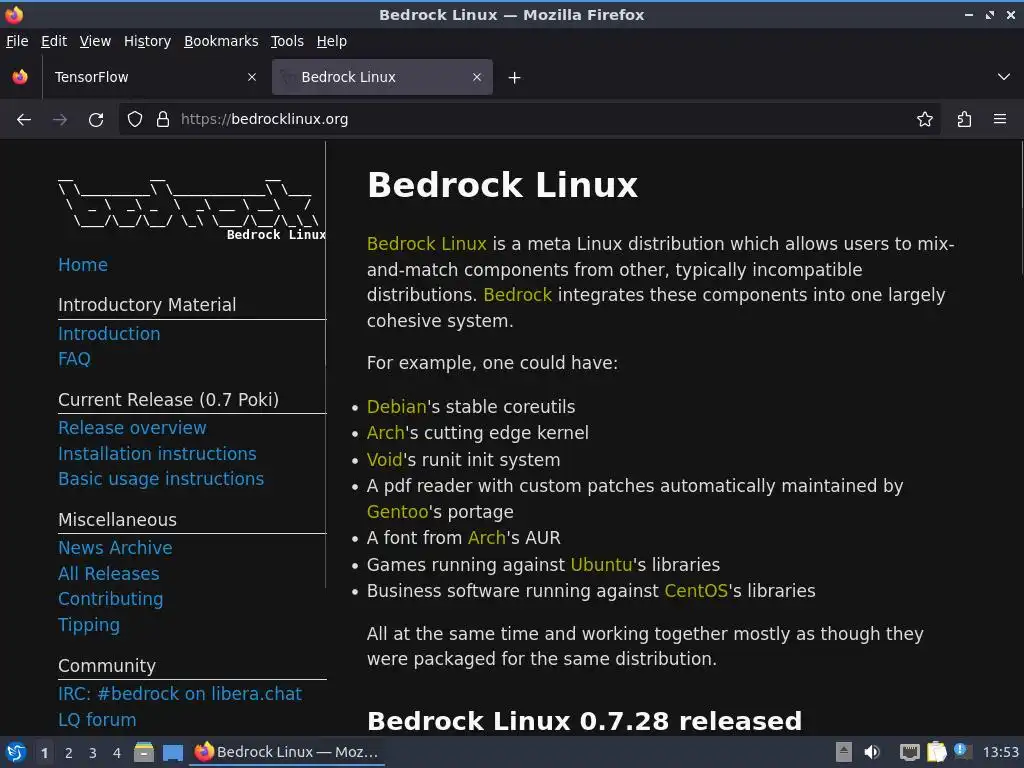The image size is (1024, 768).
Task: Click the Bedrock Linux ASCII art logo
Action: coord(192,209)
